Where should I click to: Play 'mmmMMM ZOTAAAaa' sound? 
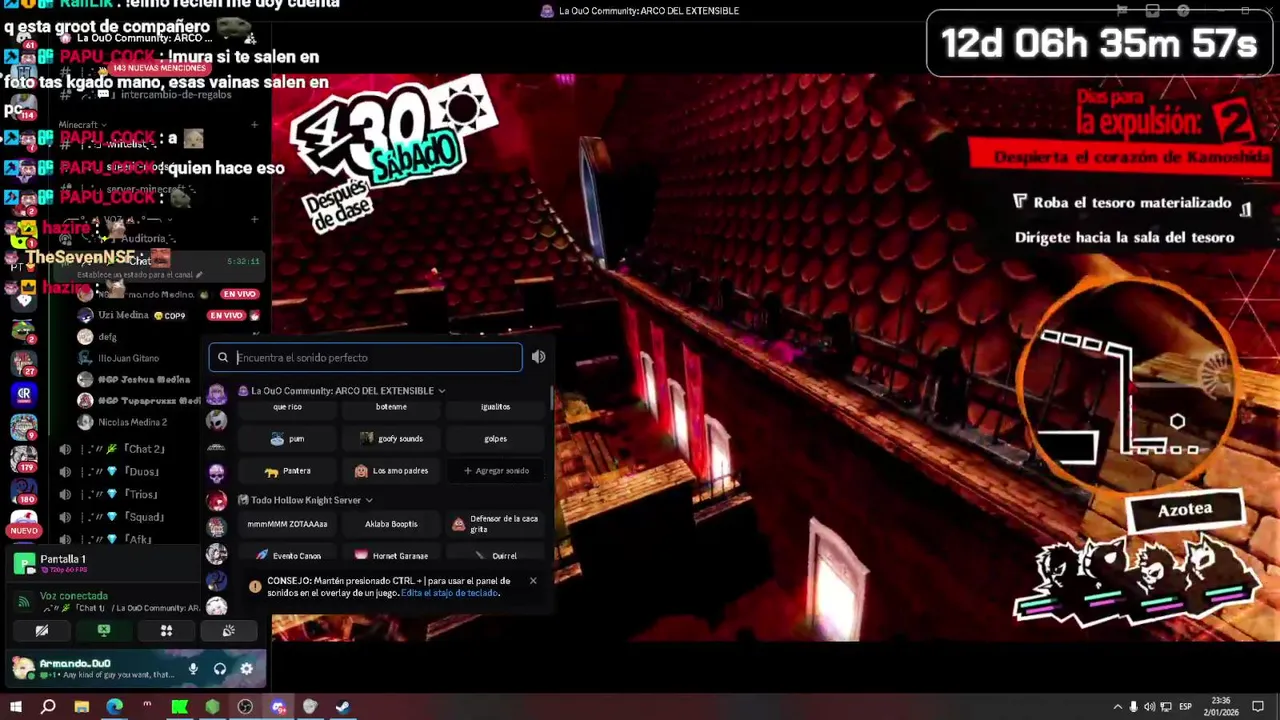287,524
